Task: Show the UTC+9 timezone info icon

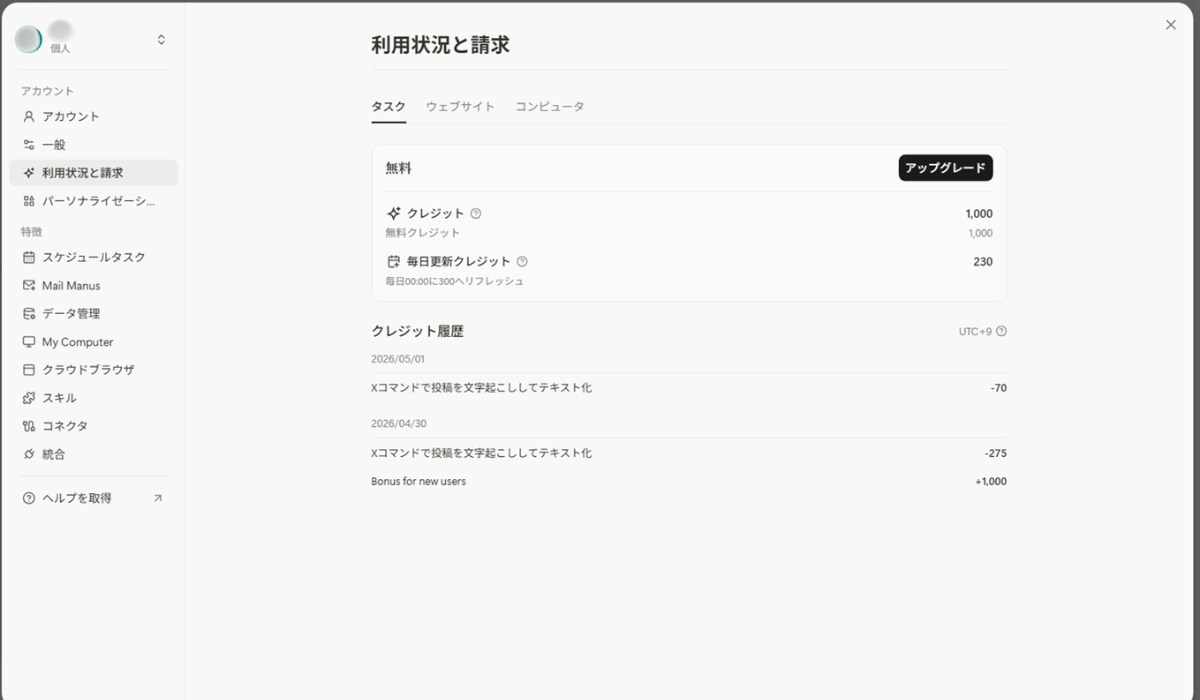Action: pyautogui.click(x=1001, y=331)
